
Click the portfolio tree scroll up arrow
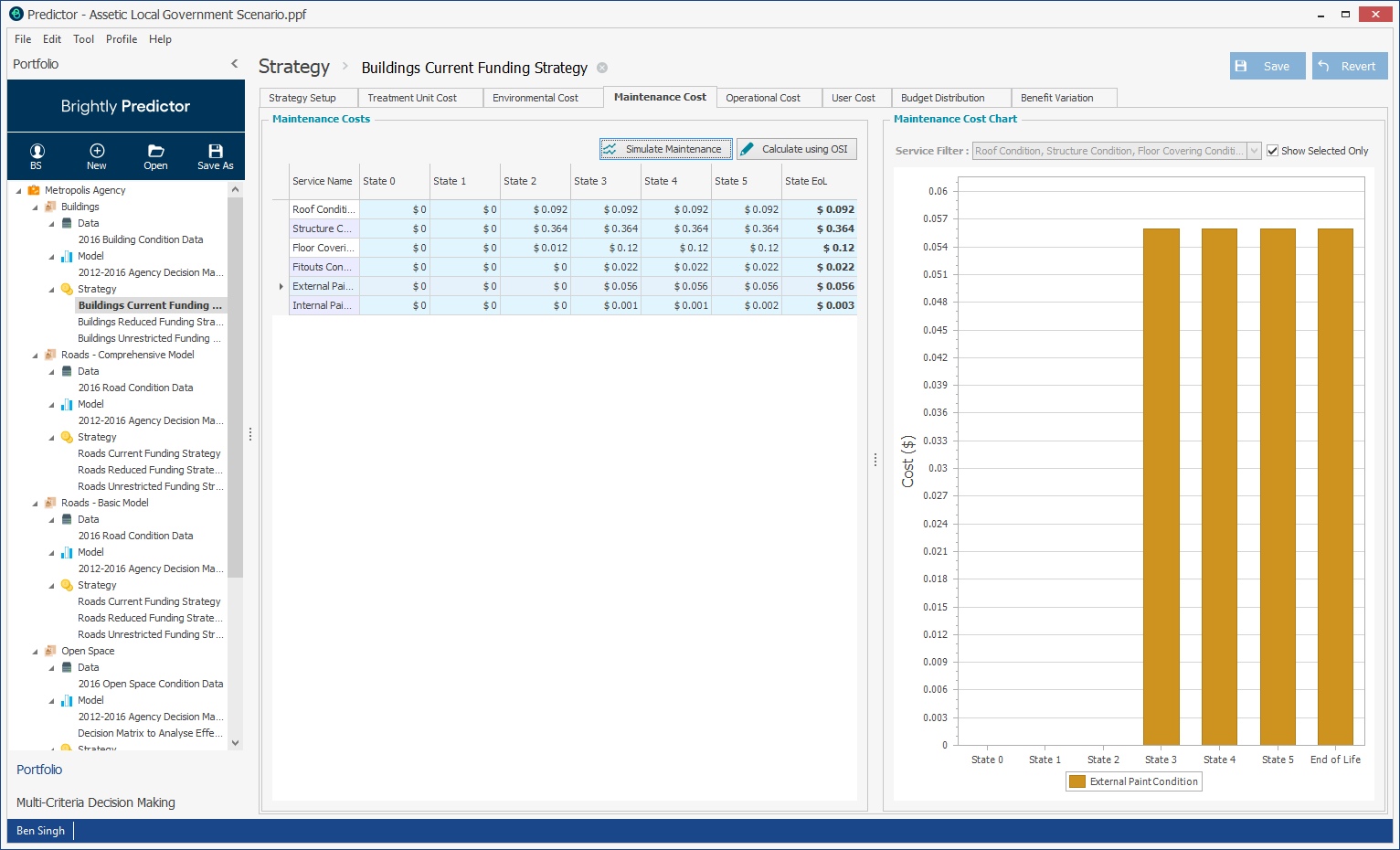click(236, 189)
